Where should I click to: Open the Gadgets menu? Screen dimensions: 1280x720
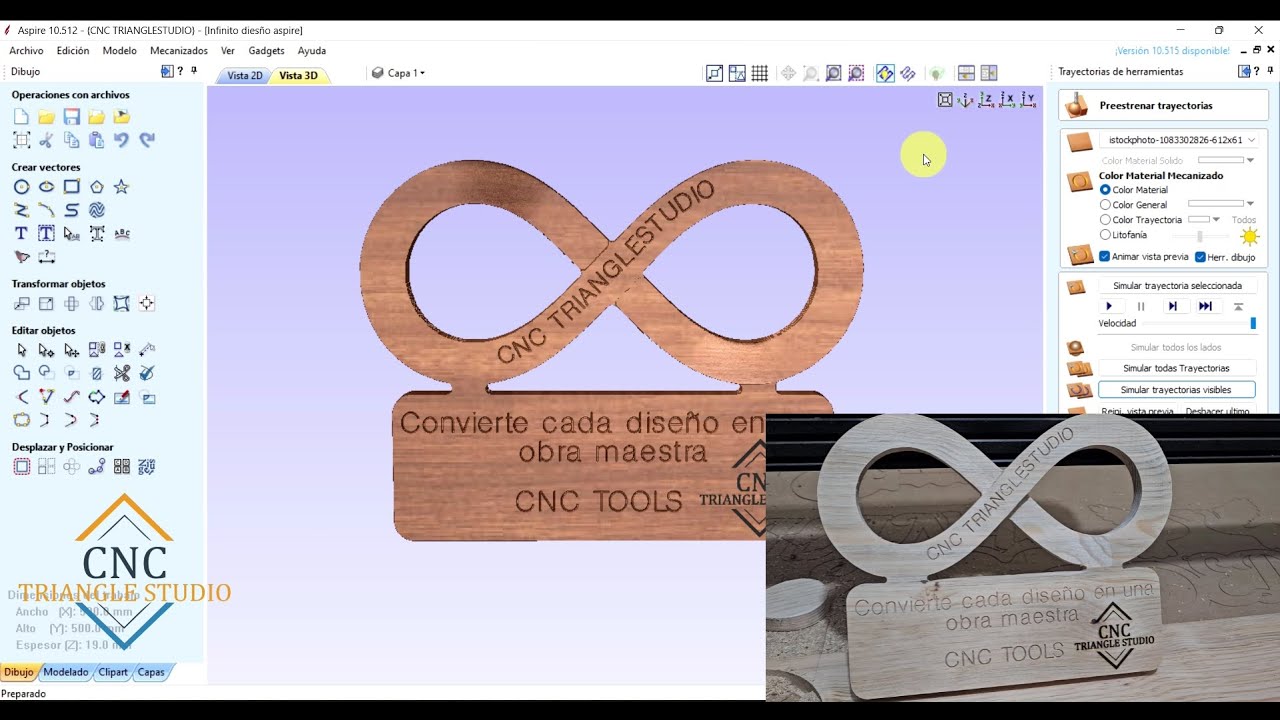click(267, 51)
